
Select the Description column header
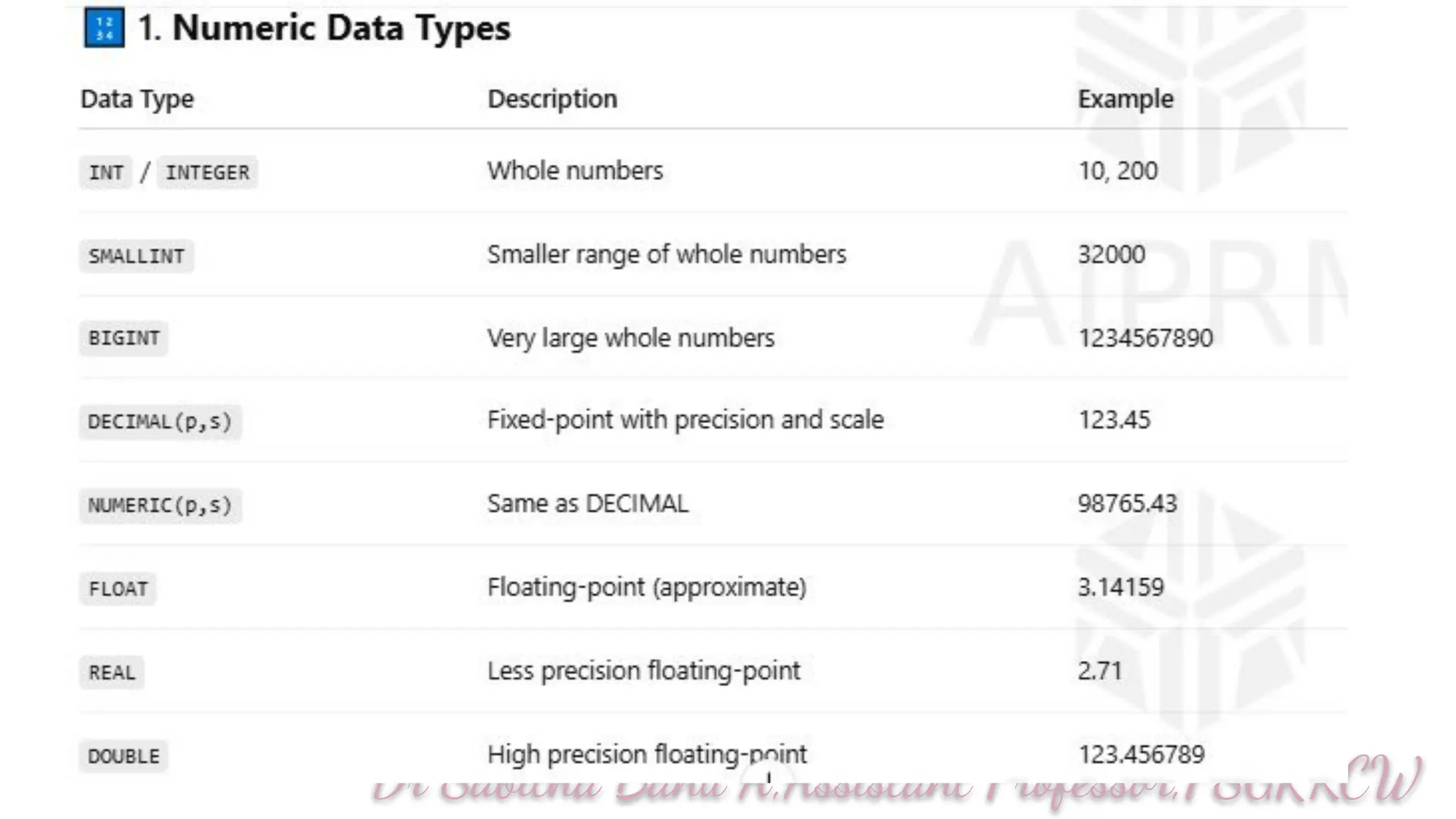[552, 99]
